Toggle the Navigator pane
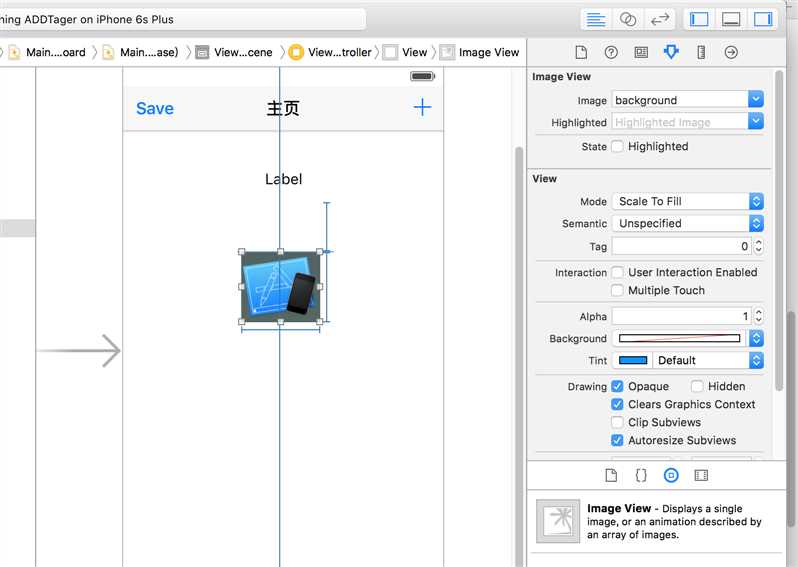 pyautogui.click(x=699, y=20)
